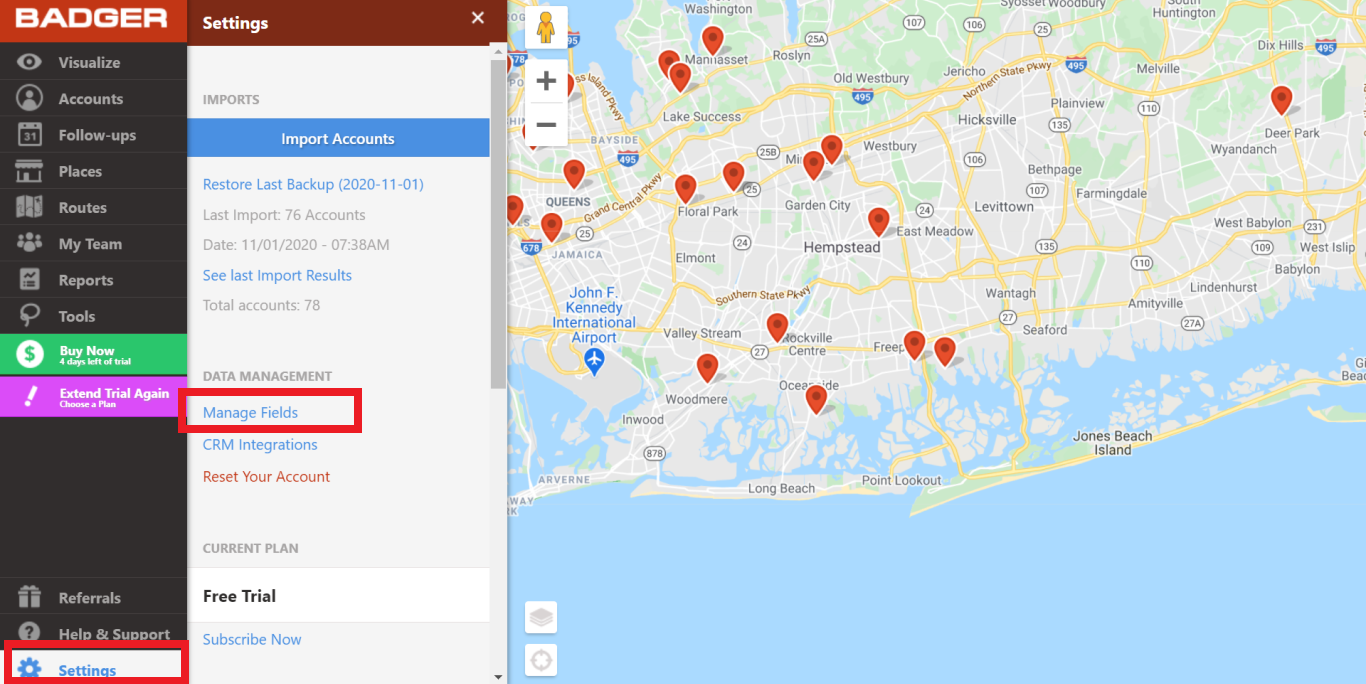Close the Settings panel

478,18
